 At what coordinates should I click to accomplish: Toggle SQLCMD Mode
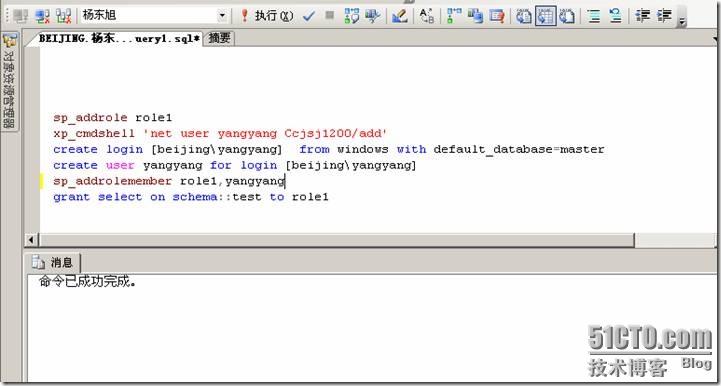497,16
